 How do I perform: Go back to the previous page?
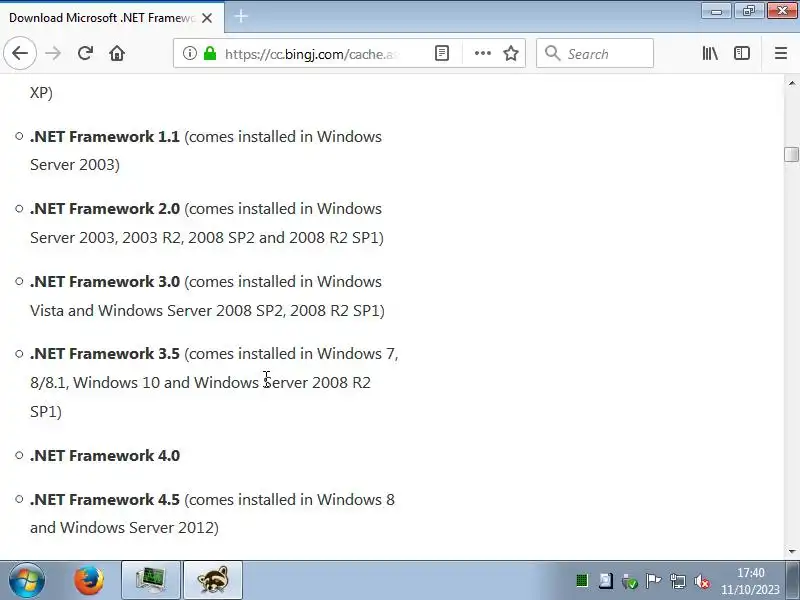coord(20,53)
